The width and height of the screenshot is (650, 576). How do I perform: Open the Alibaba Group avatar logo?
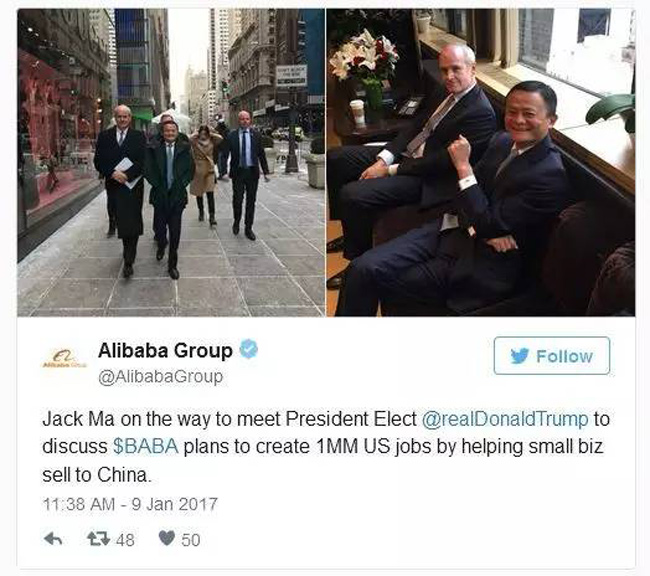[x=64, y=358]
